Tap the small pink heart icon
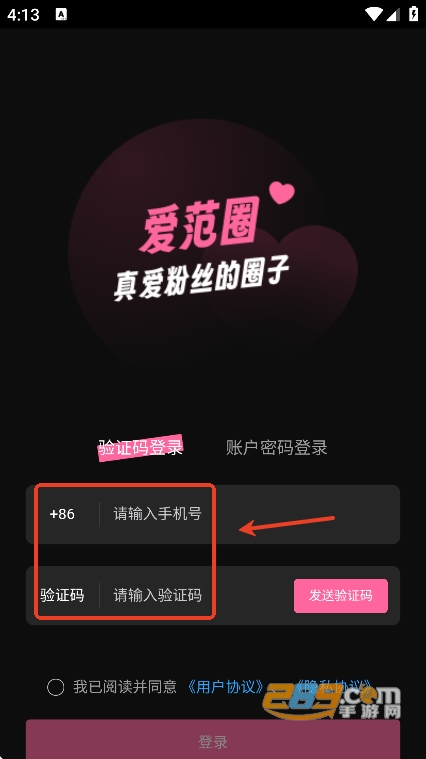This screenshot has width=426, height=759. (x=282, y=193)
